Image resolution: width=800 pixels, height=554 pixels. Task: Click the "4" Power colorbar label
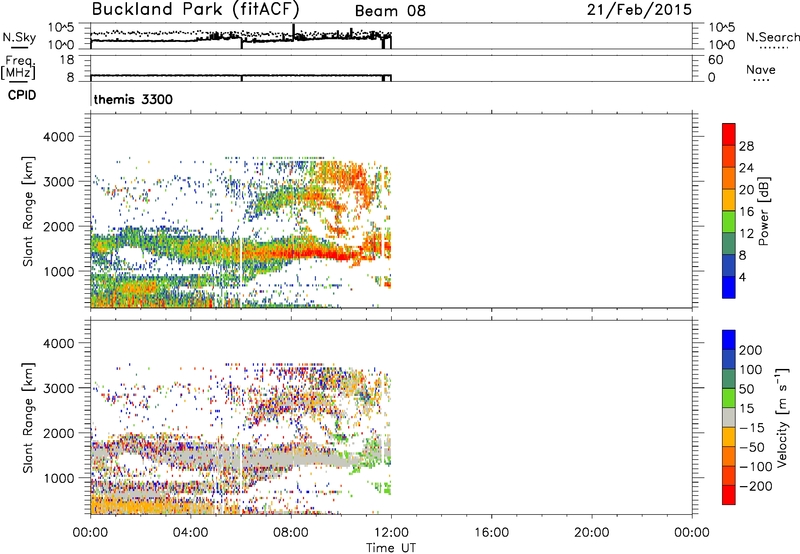coord(743,277)
